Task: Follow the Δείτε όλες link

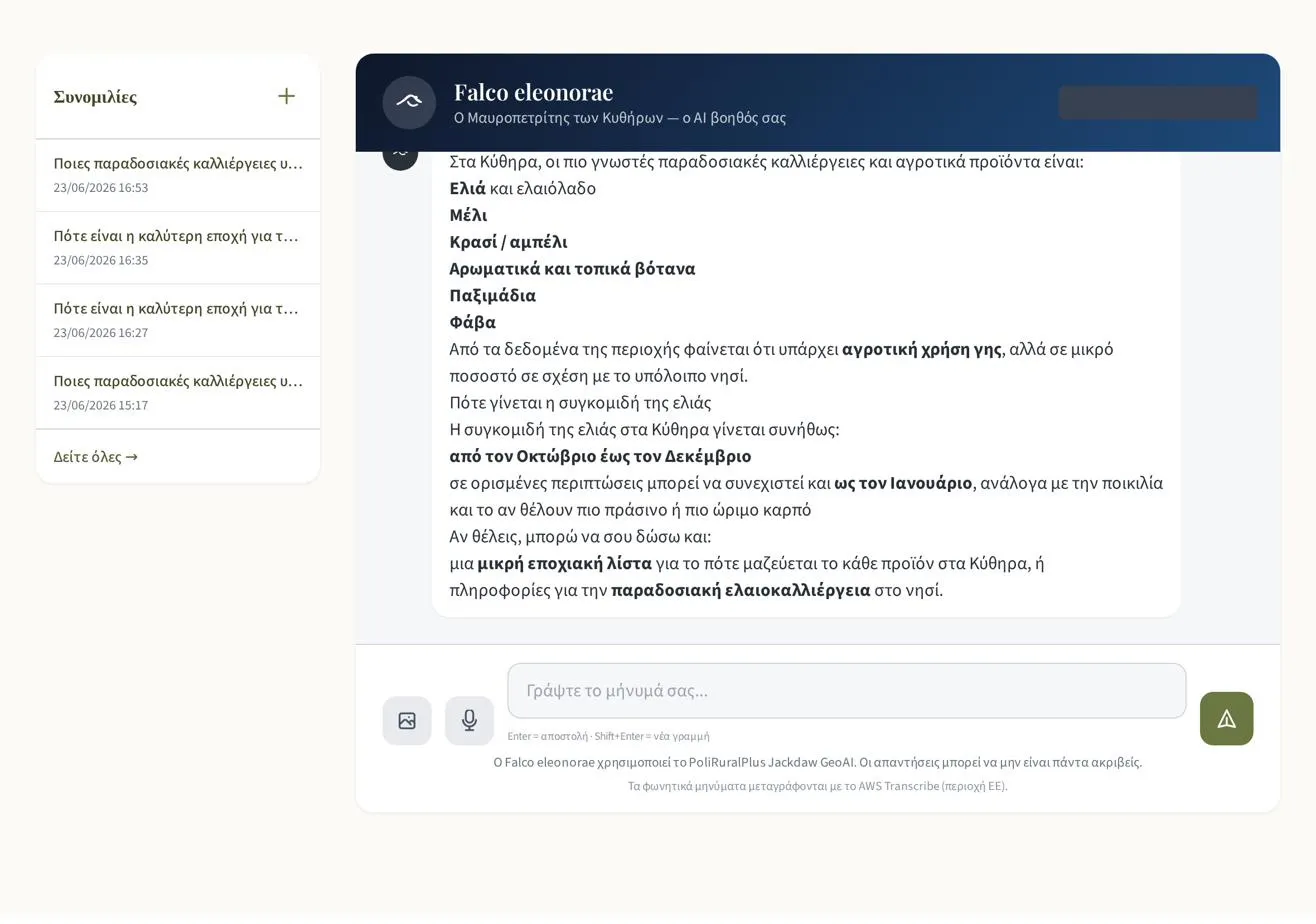Action: [x=96, y=457]
